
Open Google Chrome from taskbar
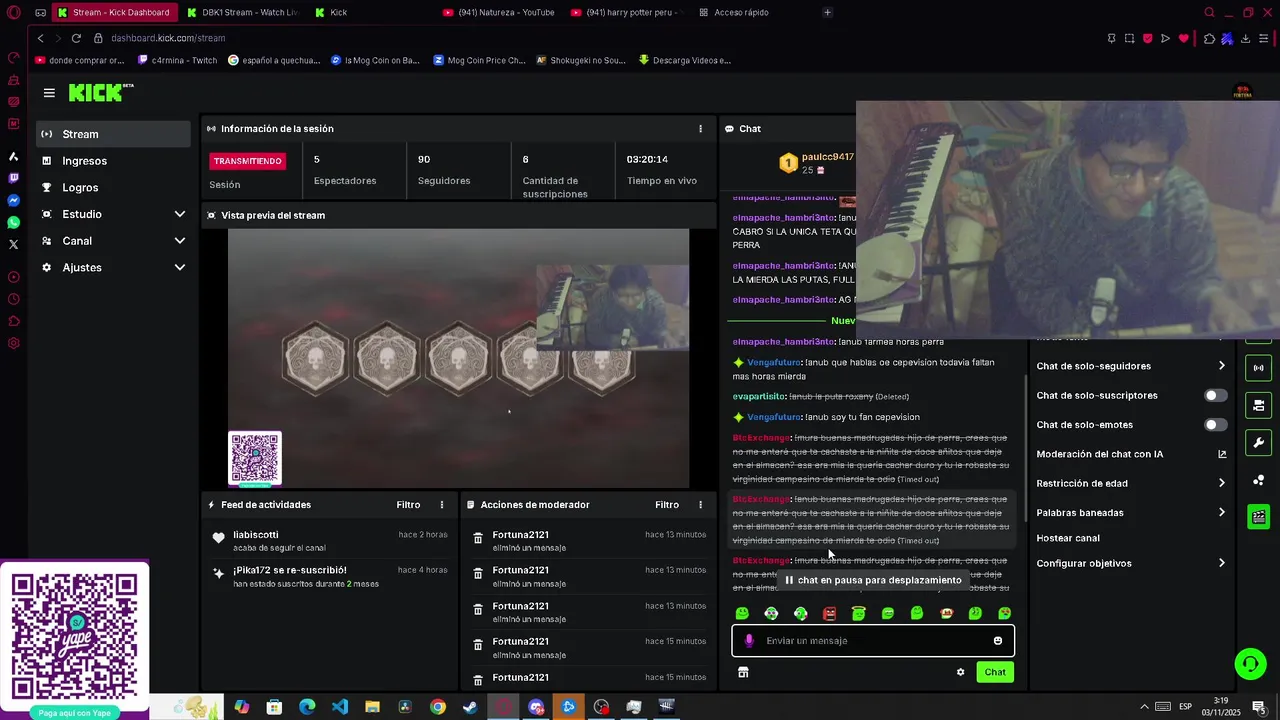pos(438,707)
